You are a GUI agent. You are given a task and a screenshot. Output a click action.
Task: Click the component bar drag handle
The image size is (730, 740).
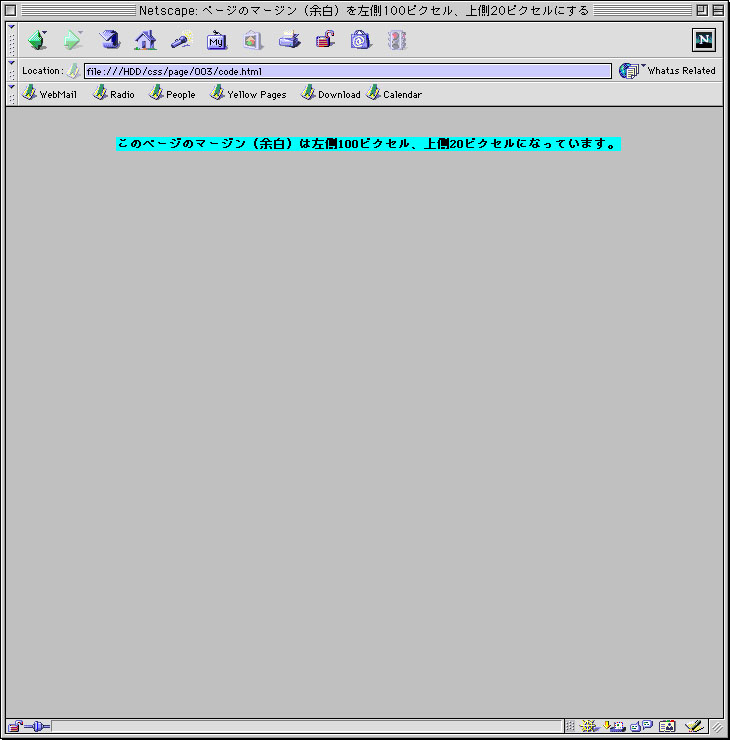[570, 726]
